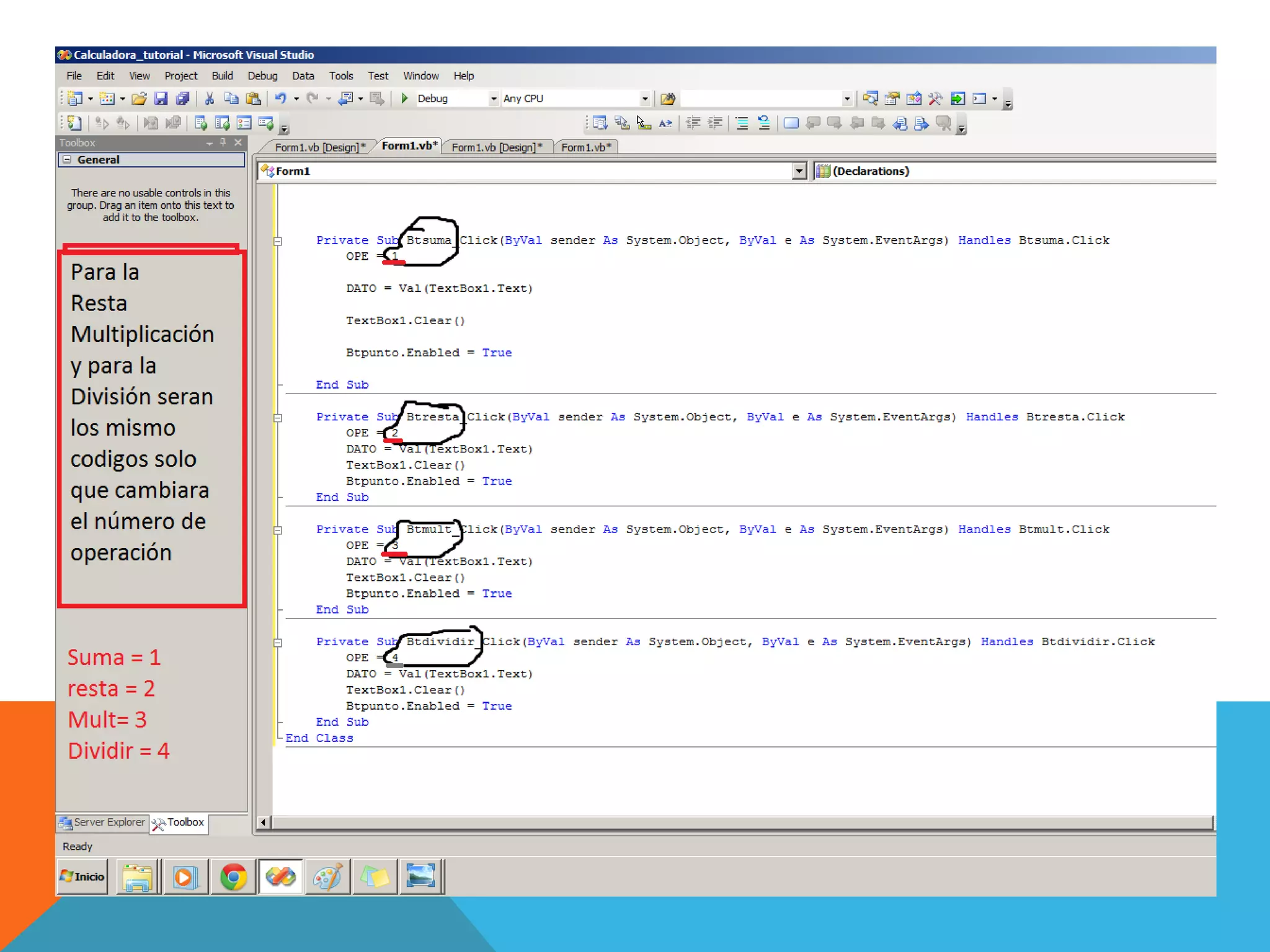Open the Edit menu

pos(105,76)
